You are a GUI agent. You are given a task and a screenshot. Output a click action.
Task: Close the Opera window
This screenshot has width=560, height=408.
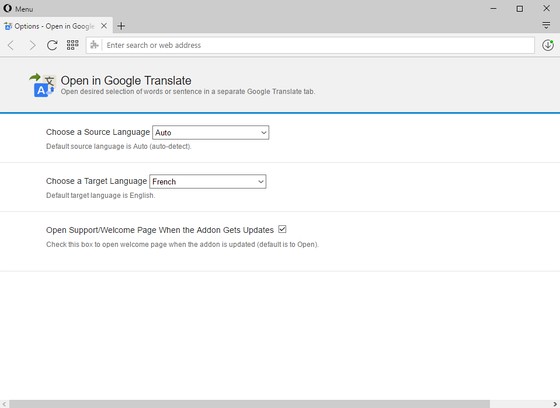click(546, 8)
